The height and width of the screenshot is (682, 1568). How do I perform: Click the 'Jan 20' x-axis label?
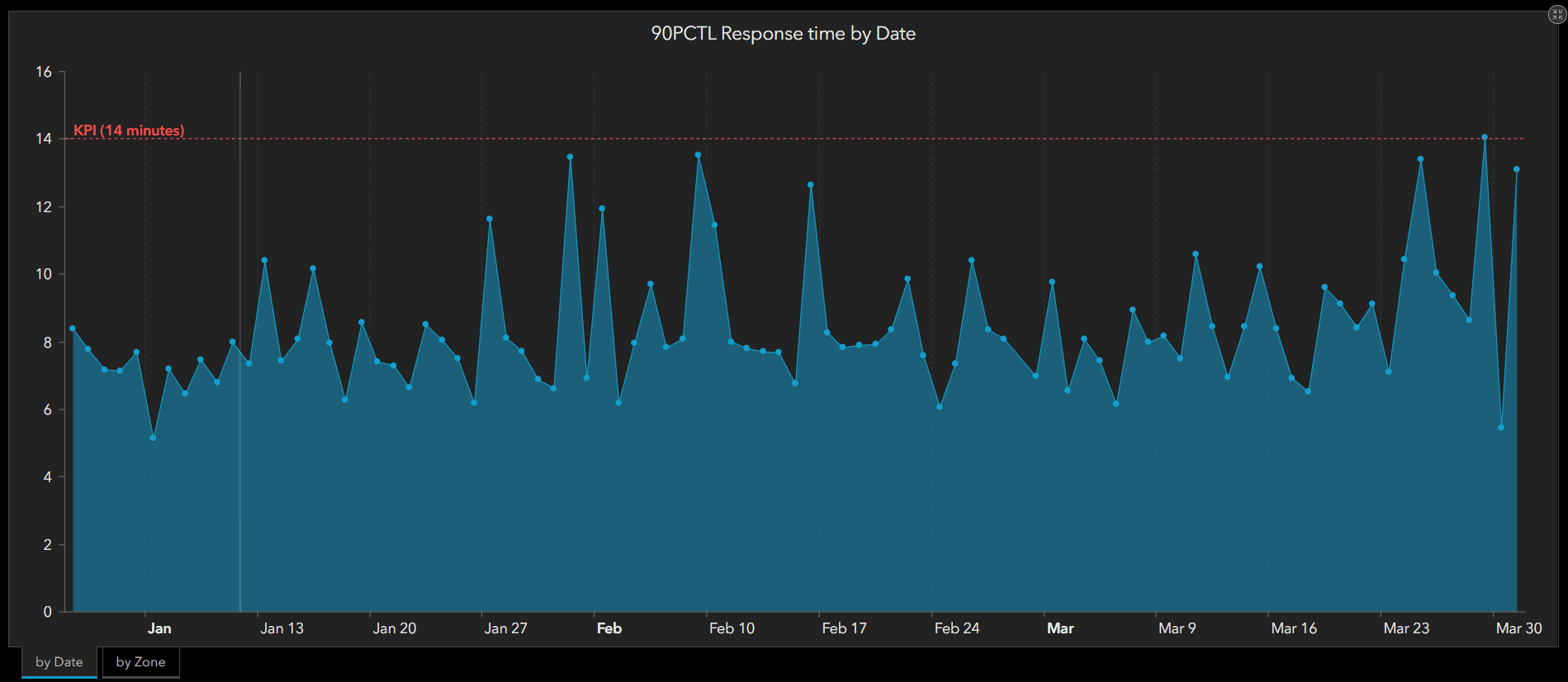pos(394,628)
